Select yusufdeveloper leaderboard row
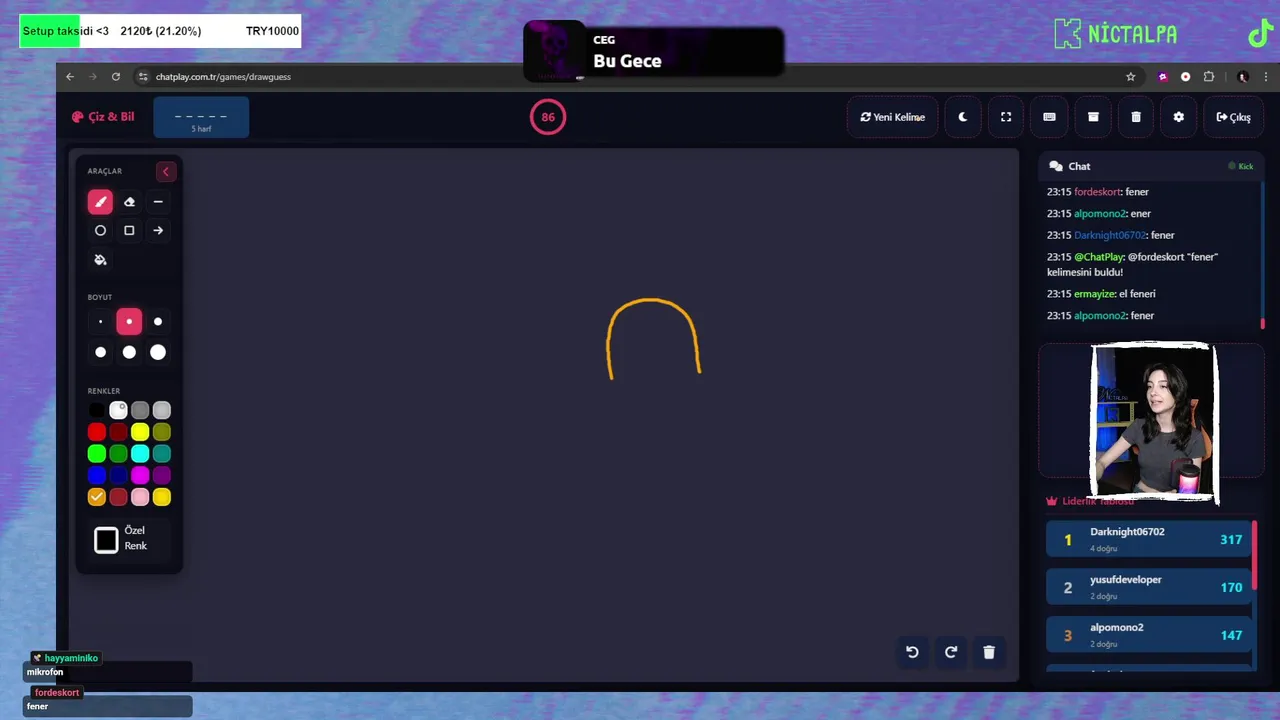 tap(1149, 587)
